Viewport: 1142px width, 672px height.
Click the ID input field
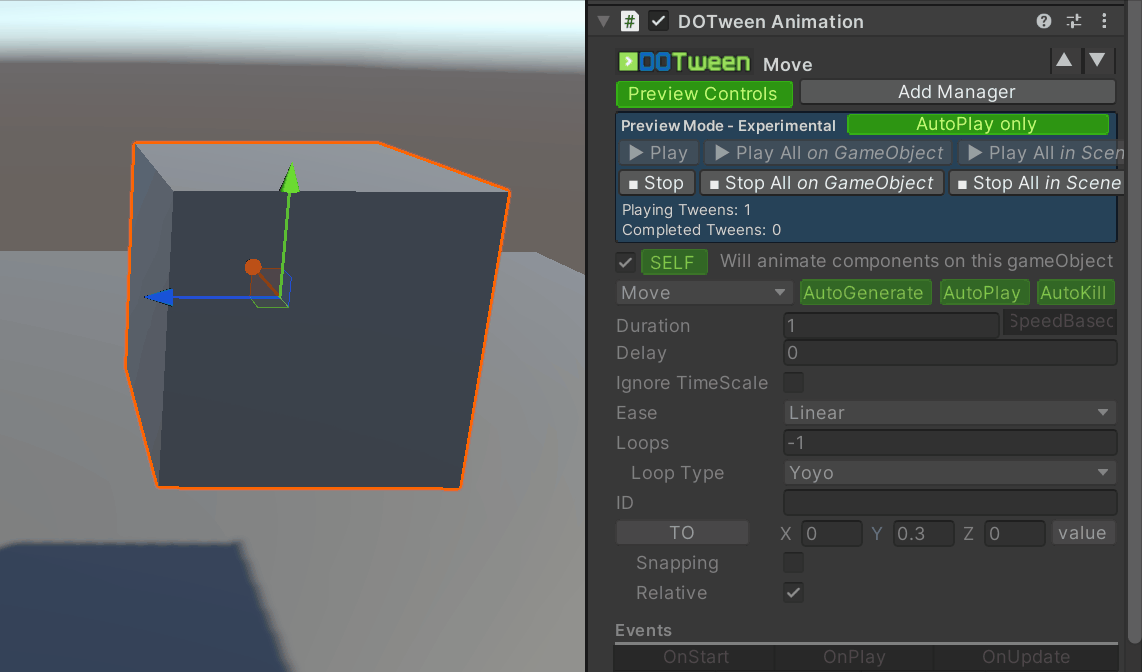pyautogui.click(x=950, y=503)
